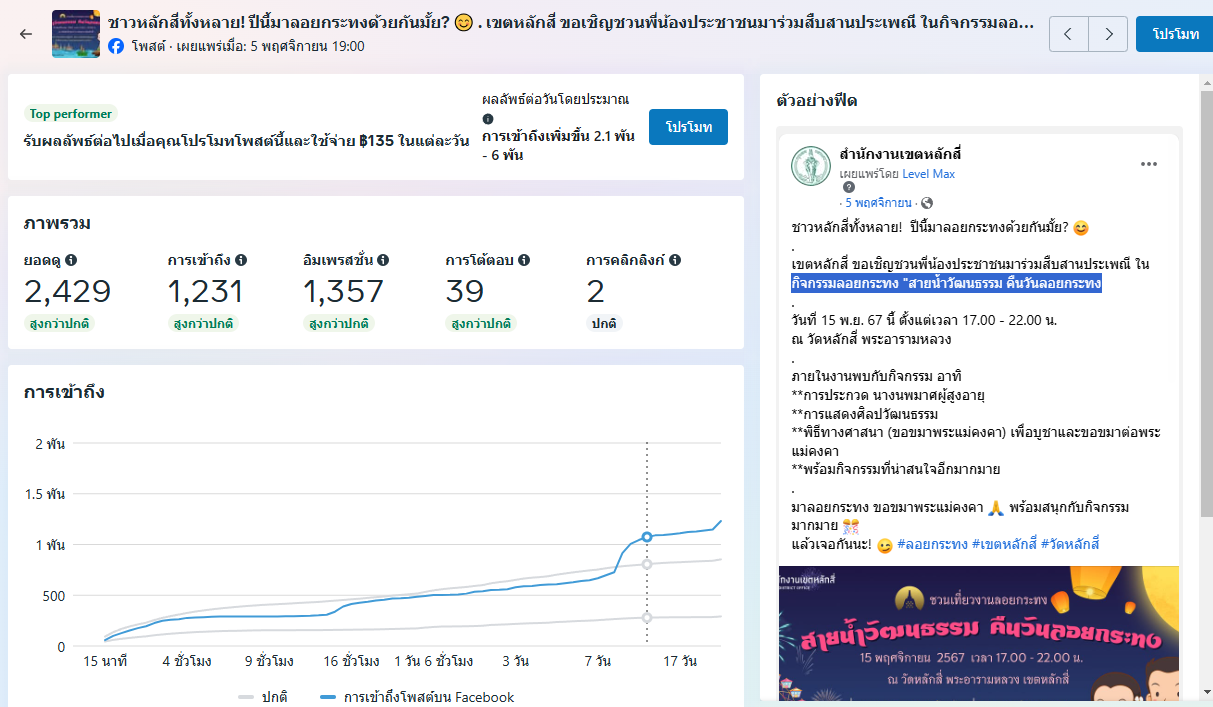Image resolution: width=1213 pixels, height=707 pixels.
Task: Click info icon next to การโต้ตอบ
Action: pos(524,260)
